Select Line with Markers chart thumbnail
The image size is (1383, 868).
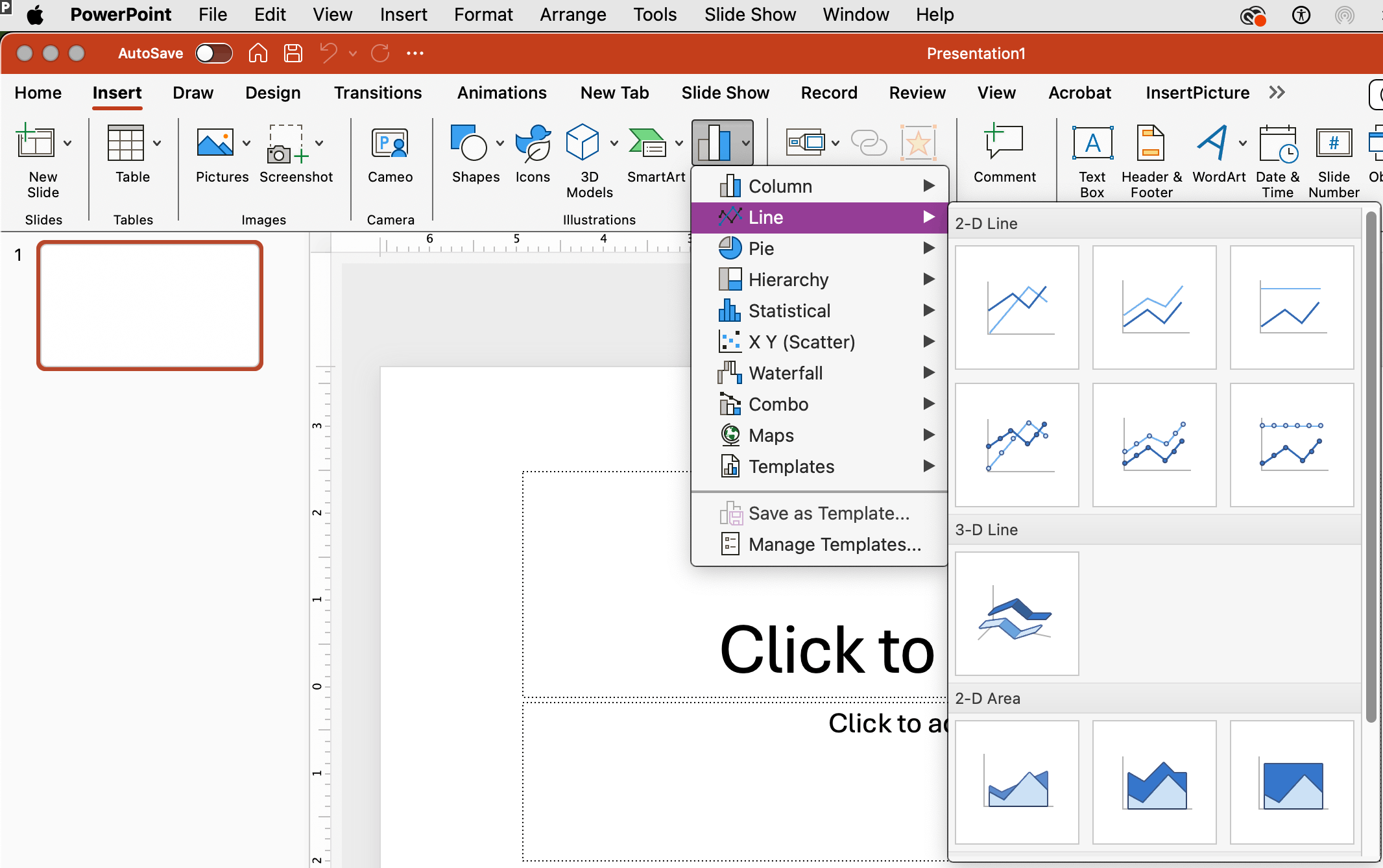(x=1017, y=445)
